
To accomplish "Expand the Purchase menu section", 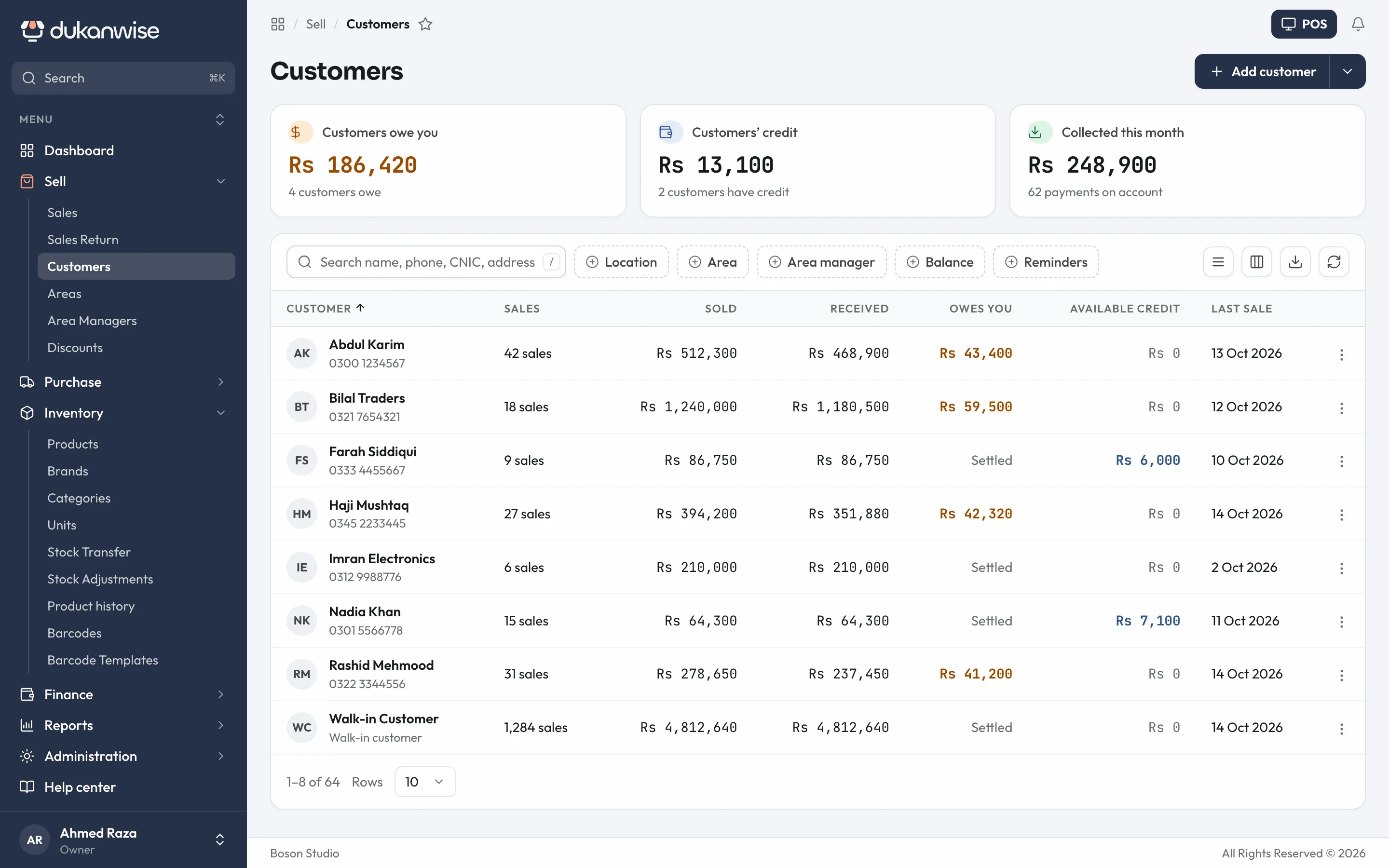I will coord(123,382).
